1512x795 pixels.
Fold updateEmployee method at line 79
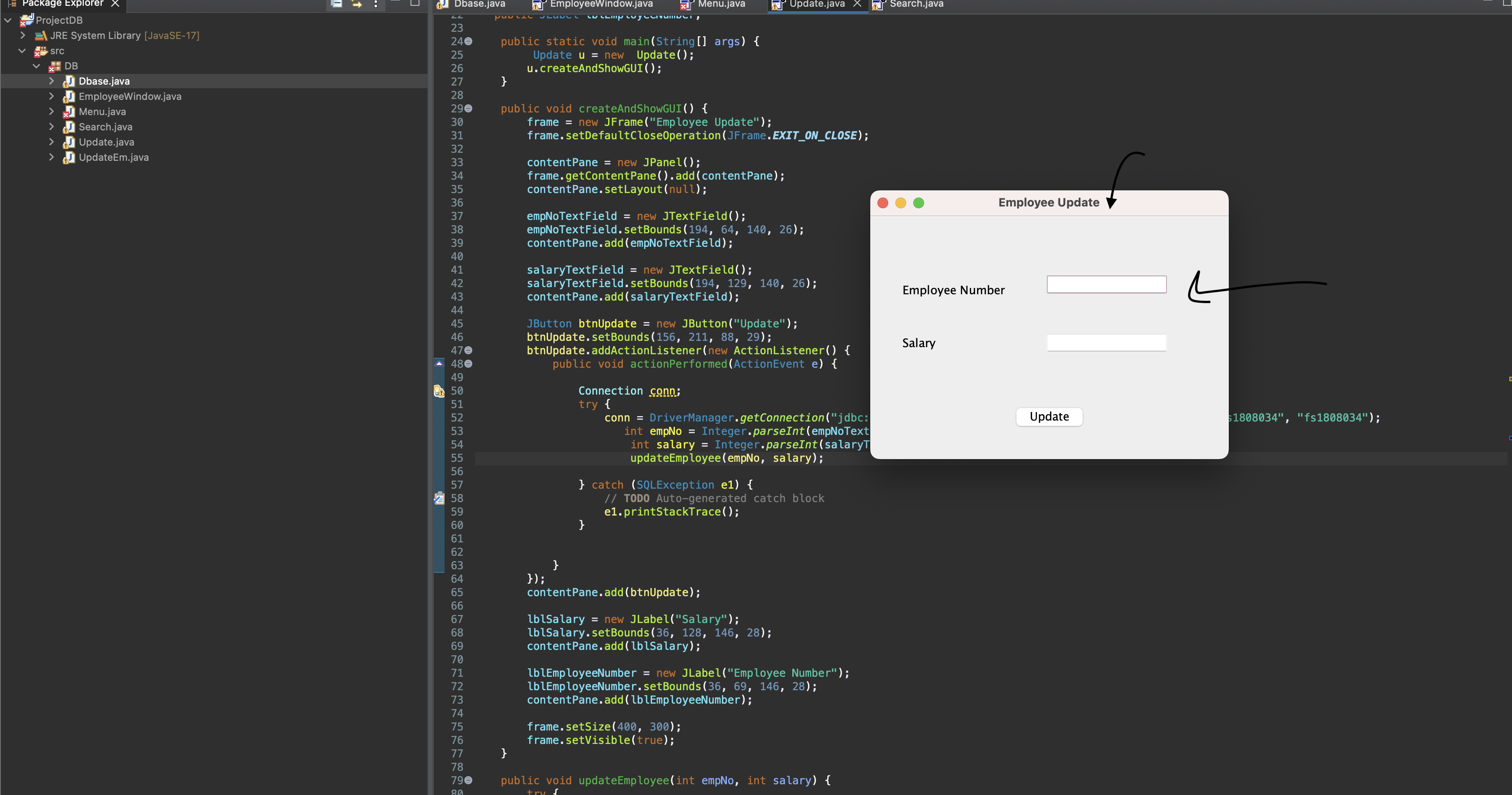click(468, 780)
